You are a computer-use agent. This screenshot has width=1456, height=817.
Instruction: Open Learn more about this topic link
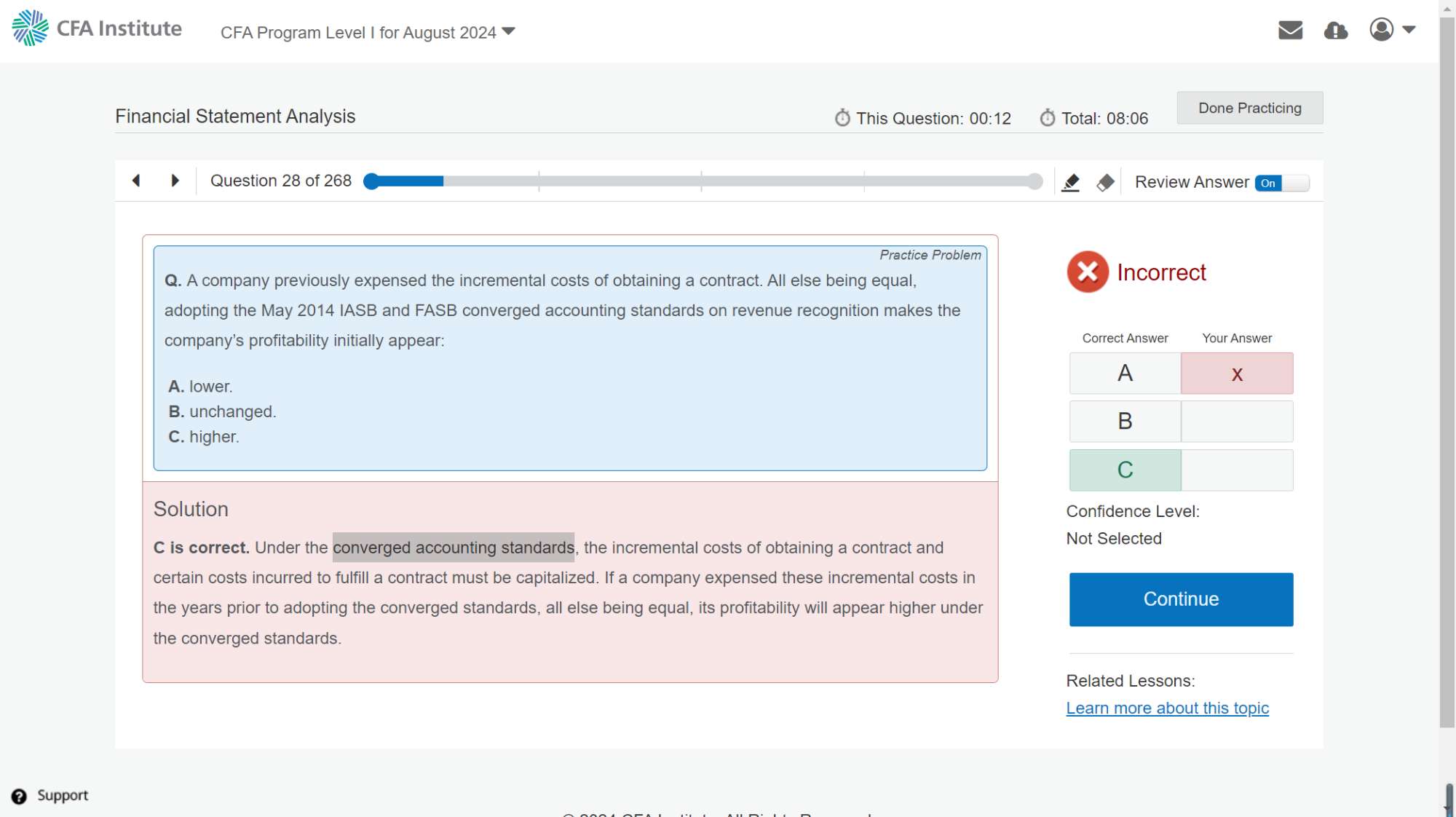[1167, 709]
